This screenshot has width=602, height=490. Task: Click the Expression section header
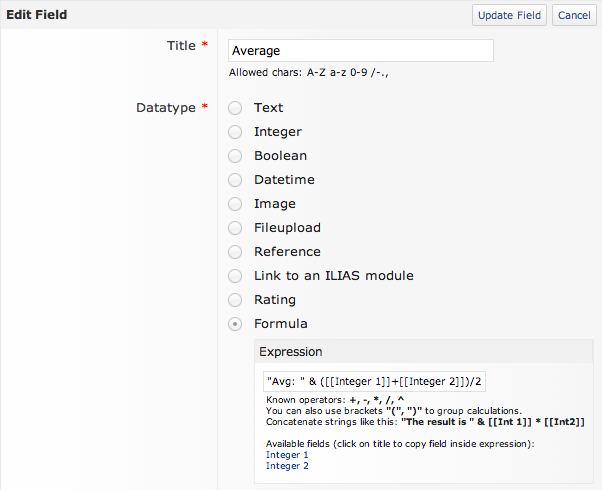[291, 352]
